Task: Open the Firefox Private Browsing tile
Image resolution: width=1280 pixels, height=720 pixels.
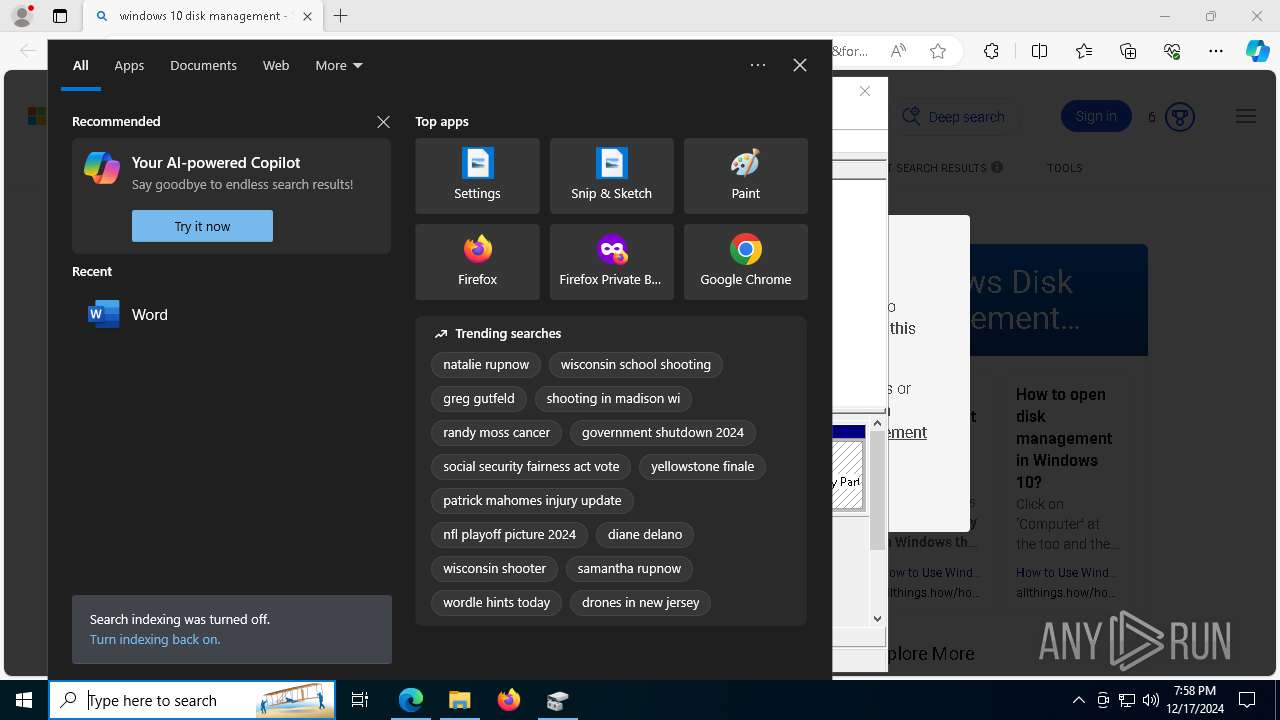Action: coord(611,262)
